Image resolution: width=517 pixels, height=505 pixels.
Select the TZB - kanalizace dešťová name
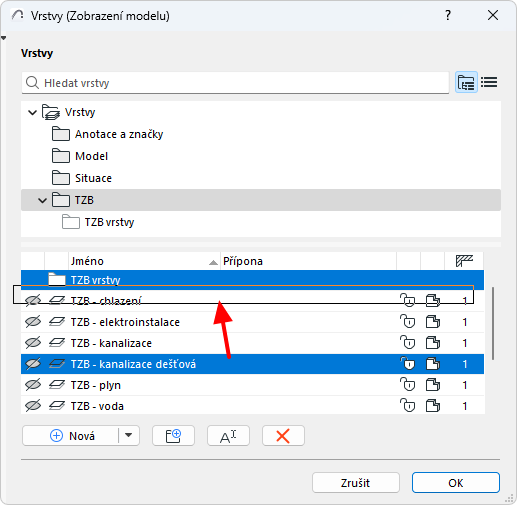pyautogui.click(x=133, y=364)
